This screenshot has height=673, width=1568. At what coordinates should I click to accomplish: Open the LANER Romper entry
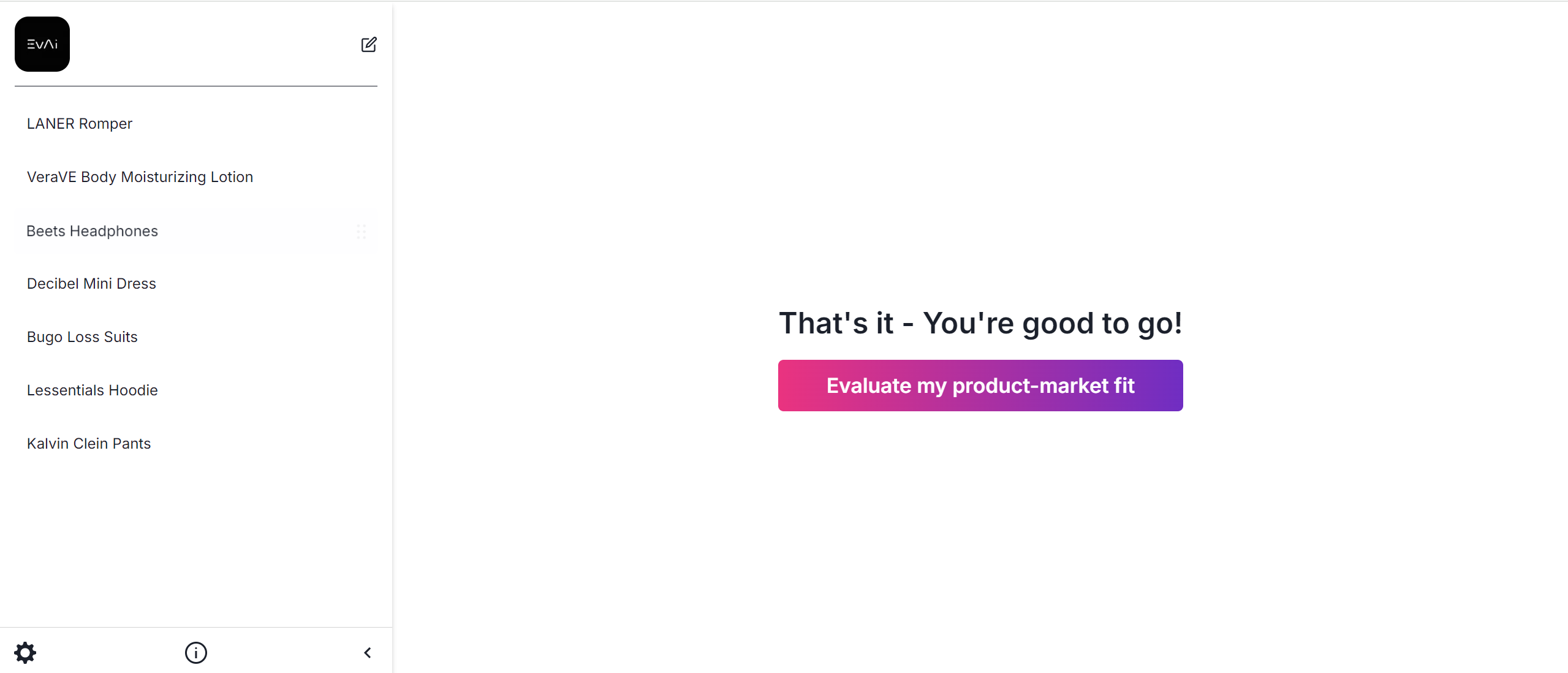pos(80,124)
